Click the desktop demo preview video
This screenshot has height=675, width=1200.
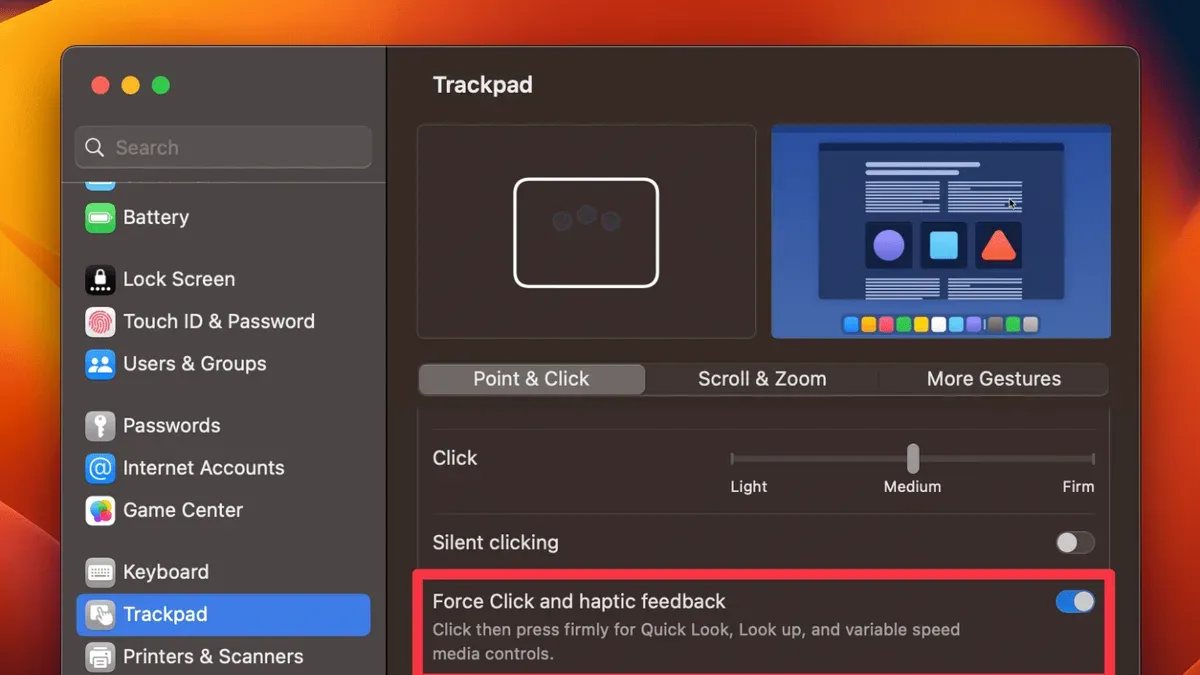(x=941, y=231)
